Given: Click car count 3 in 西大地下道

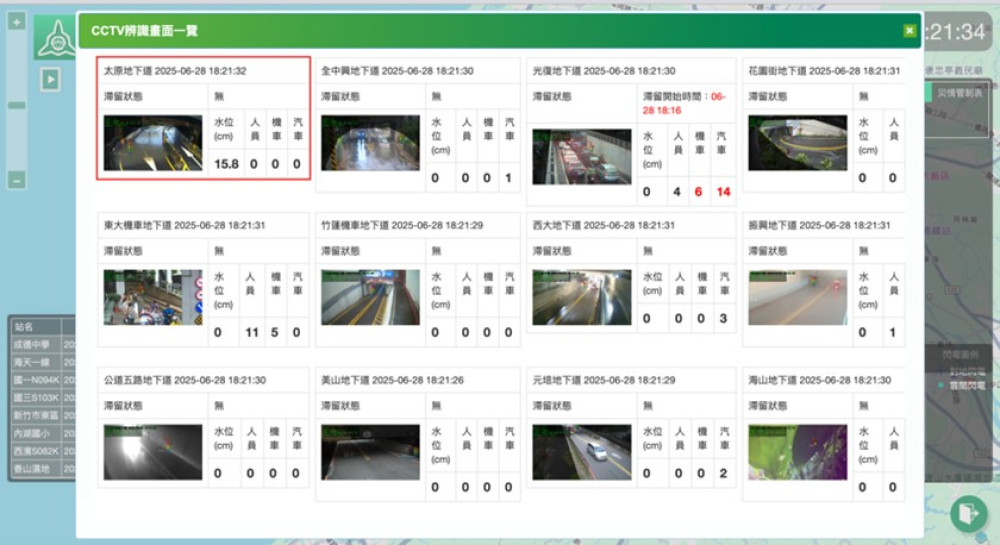Looking at the screenshot, I should click(723, 319).
